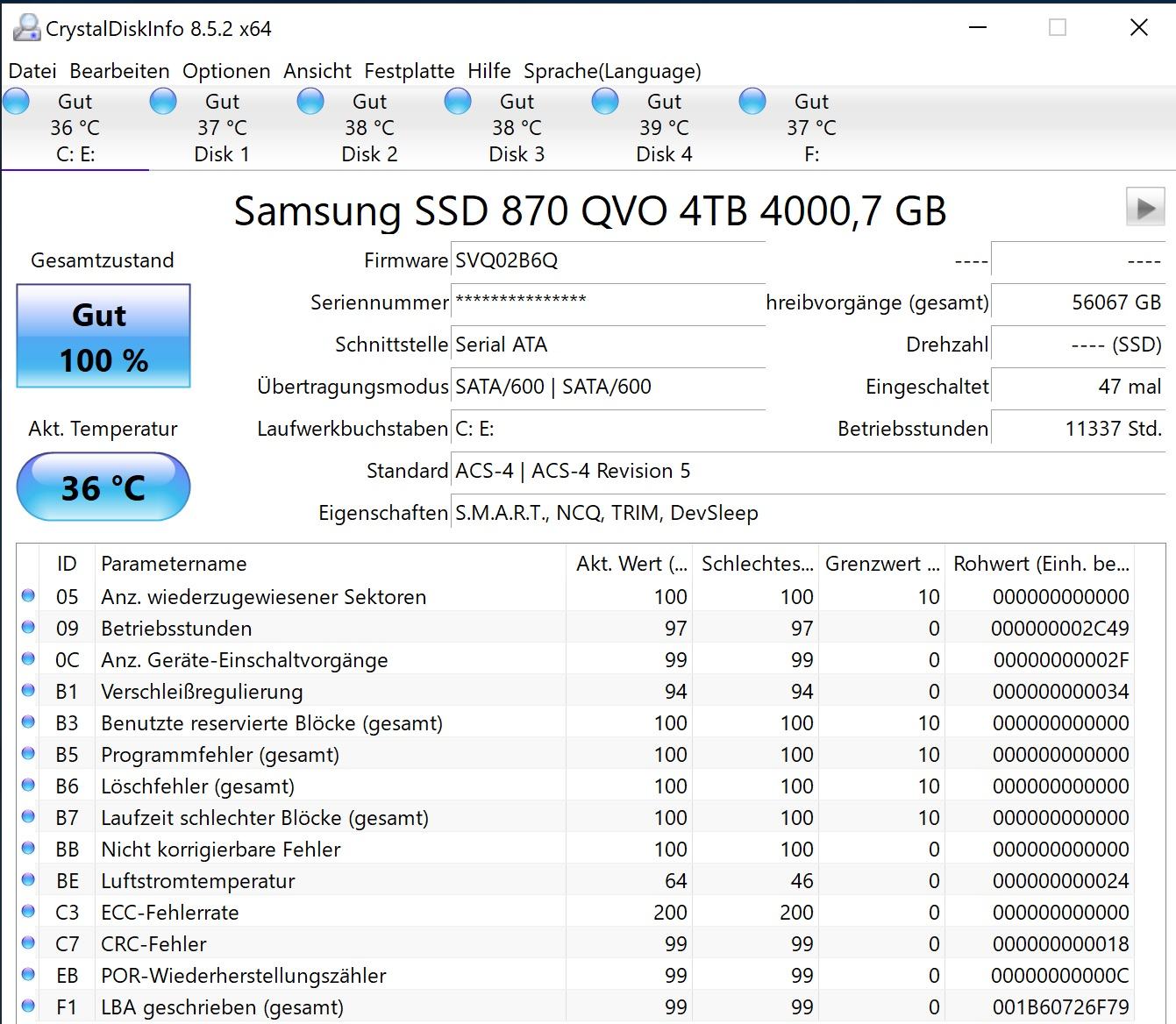Click raw value 001B60726F79
The height and width of the screenshot is (1024, 1176).
click(x=1061, y=1007)
